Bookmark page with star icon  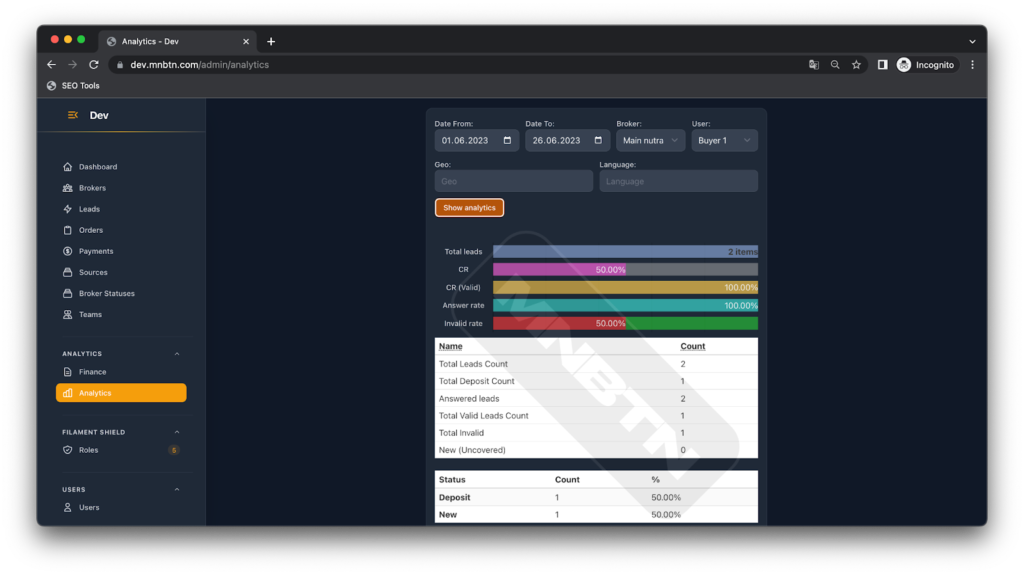856,65
